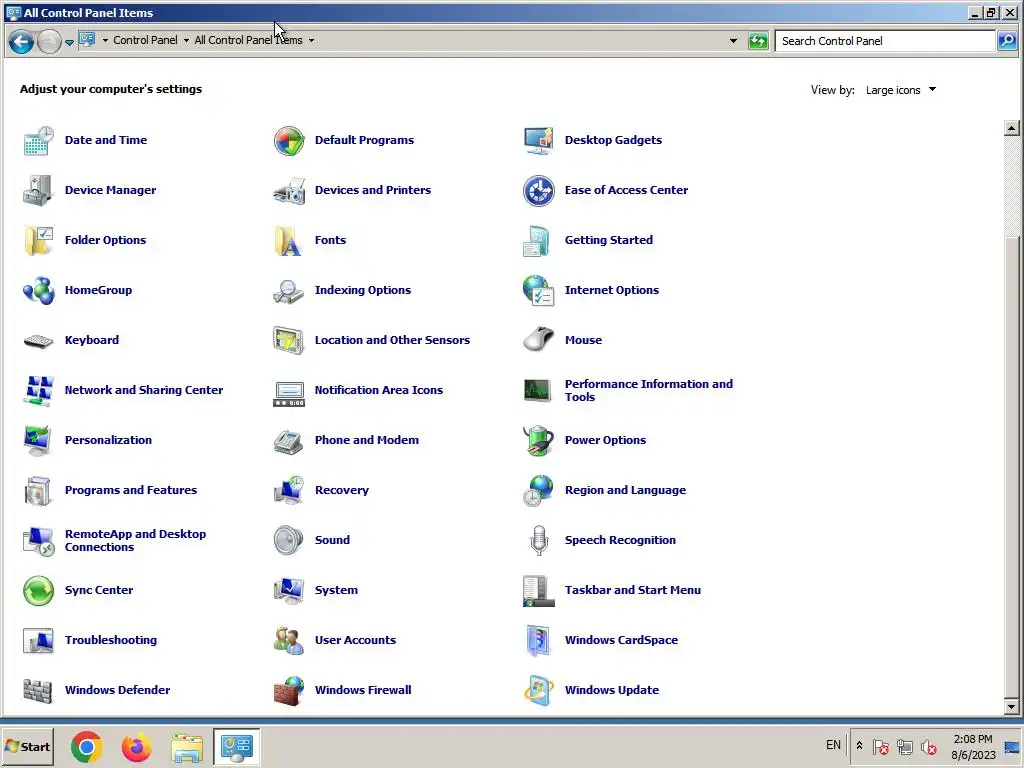Image resolution: width=1024 pixels, height=768 pixels.
Task: Open the Programs and Features icon
Action: point(38,490)
